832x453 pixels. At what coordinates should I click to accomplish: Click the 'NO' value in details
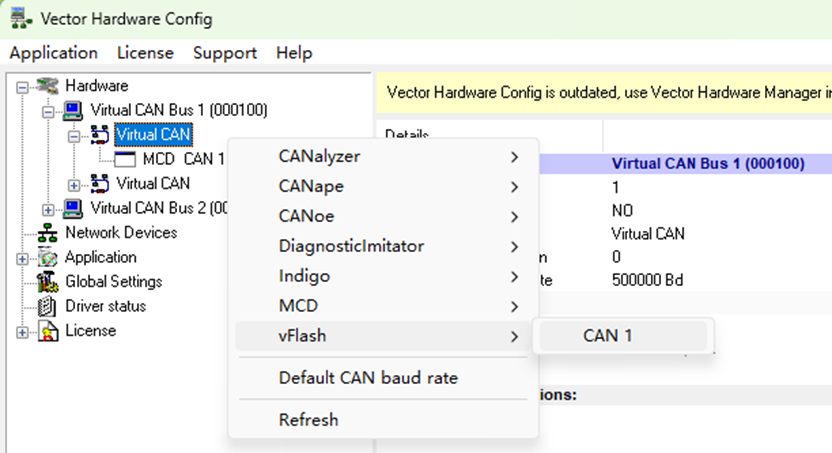click(622, 211)
